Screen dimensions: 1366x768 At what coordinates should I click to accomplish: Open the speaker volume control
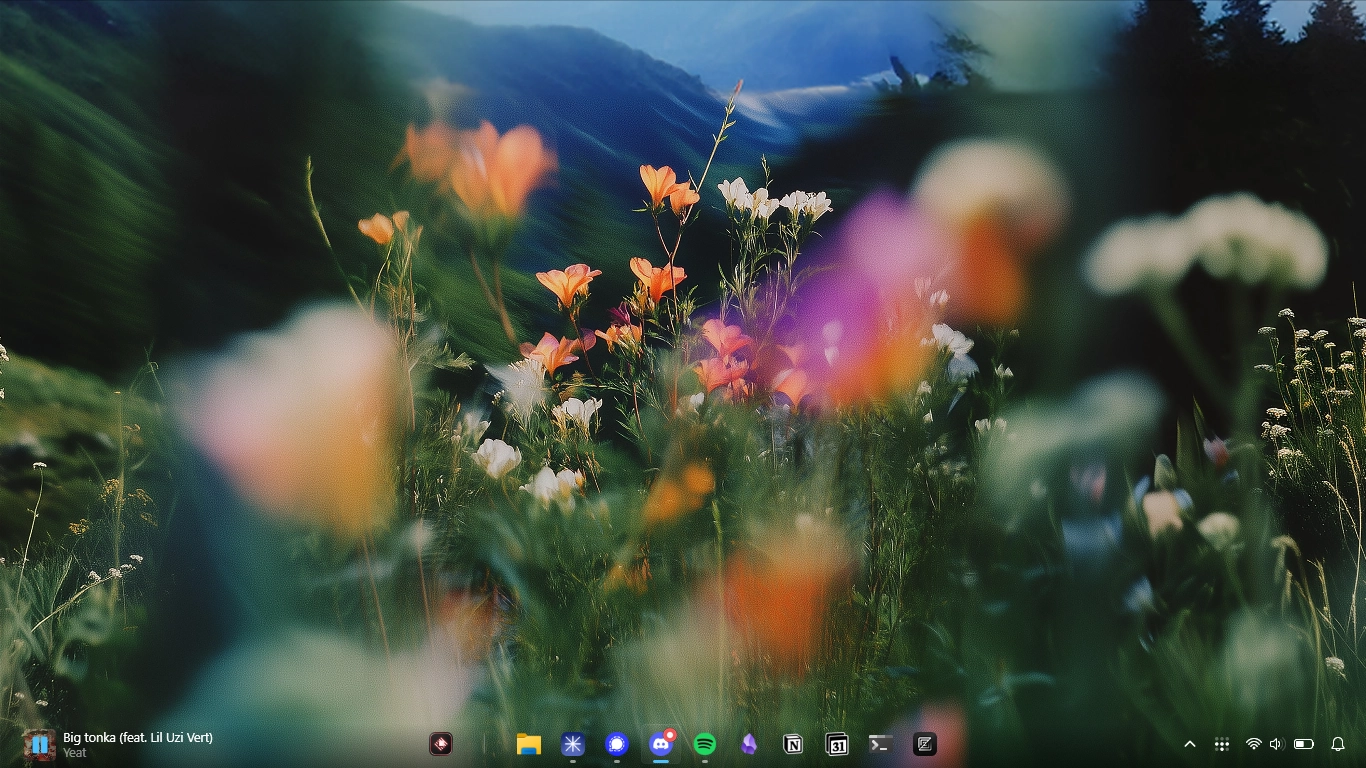click(1276, 744)
